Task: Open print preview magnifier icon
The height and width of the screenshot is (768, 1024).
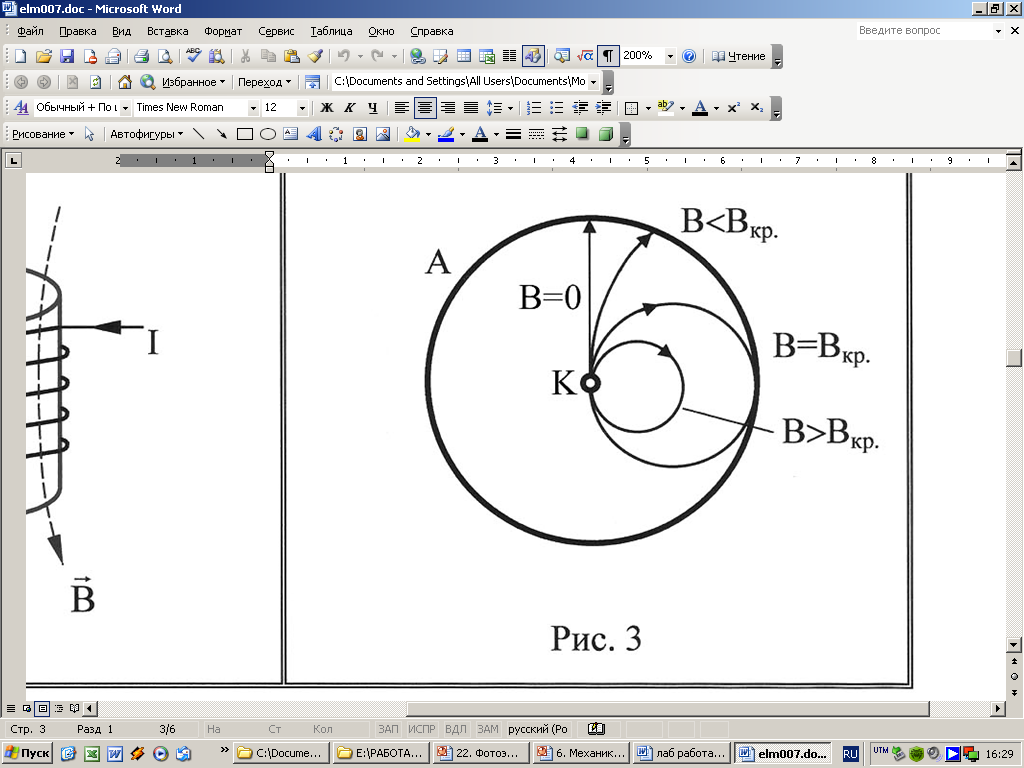Action: point(165,56)
